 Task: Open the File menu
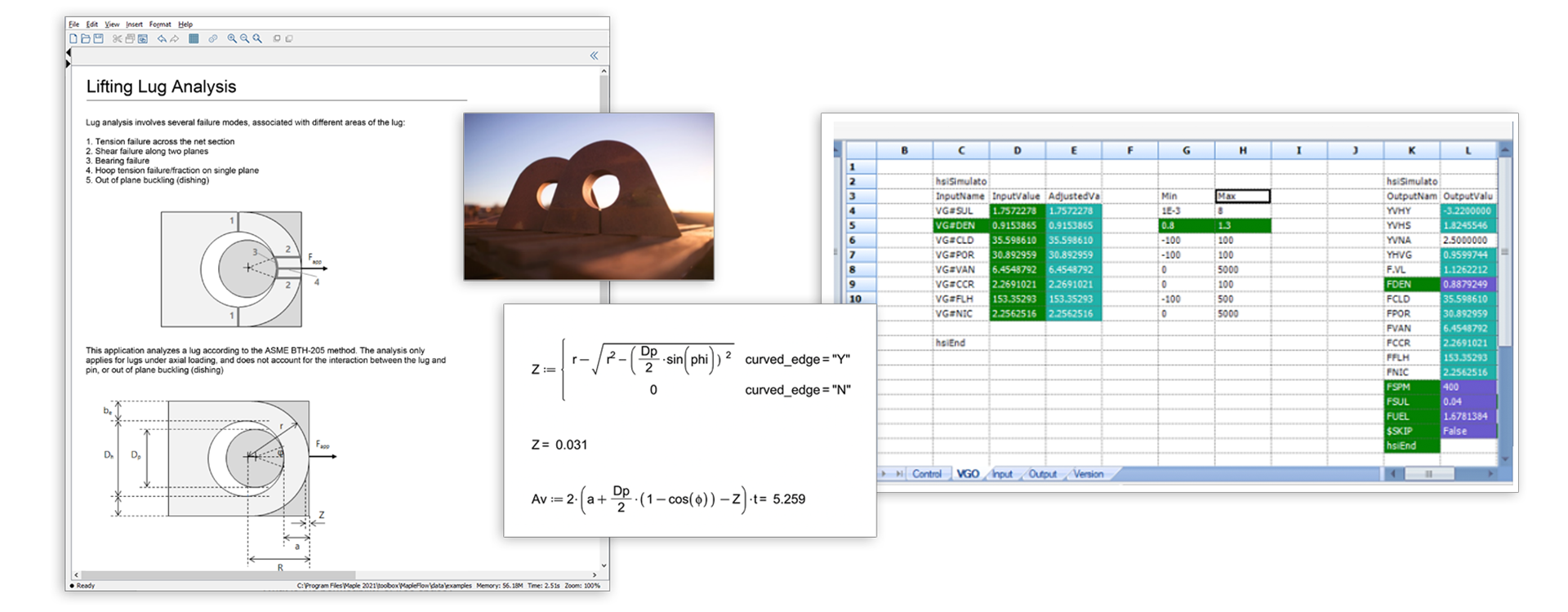coord(73,24)
